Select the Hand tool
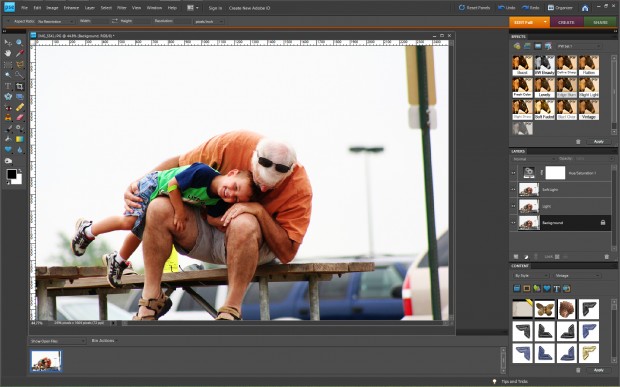Image resolution: width=620 pixels, height=387 pixels. coord(8,53)
